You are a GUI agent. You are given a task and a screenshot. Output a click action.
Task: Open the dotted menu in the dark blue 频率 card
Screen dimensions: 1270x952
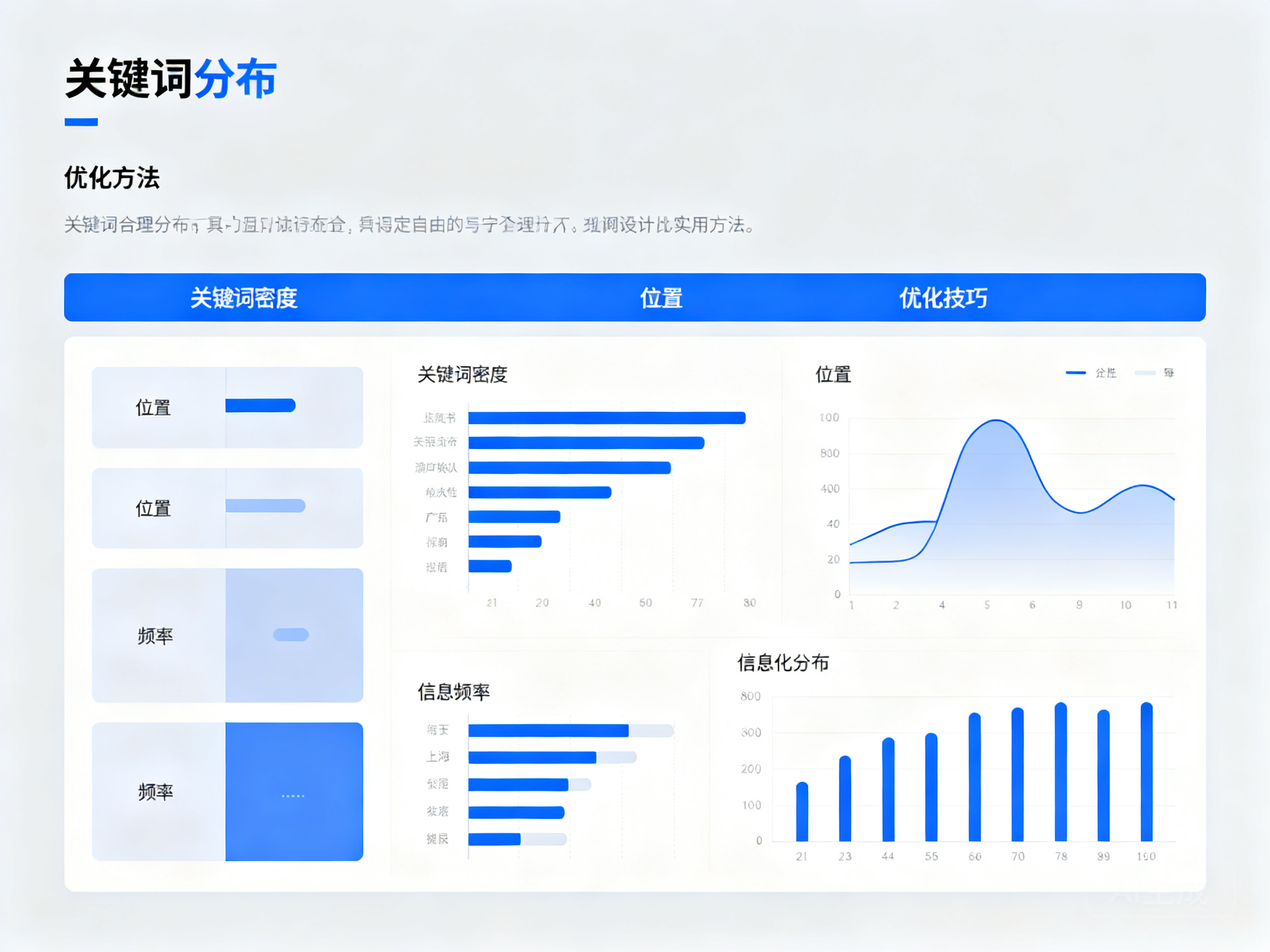pos(293,796)
